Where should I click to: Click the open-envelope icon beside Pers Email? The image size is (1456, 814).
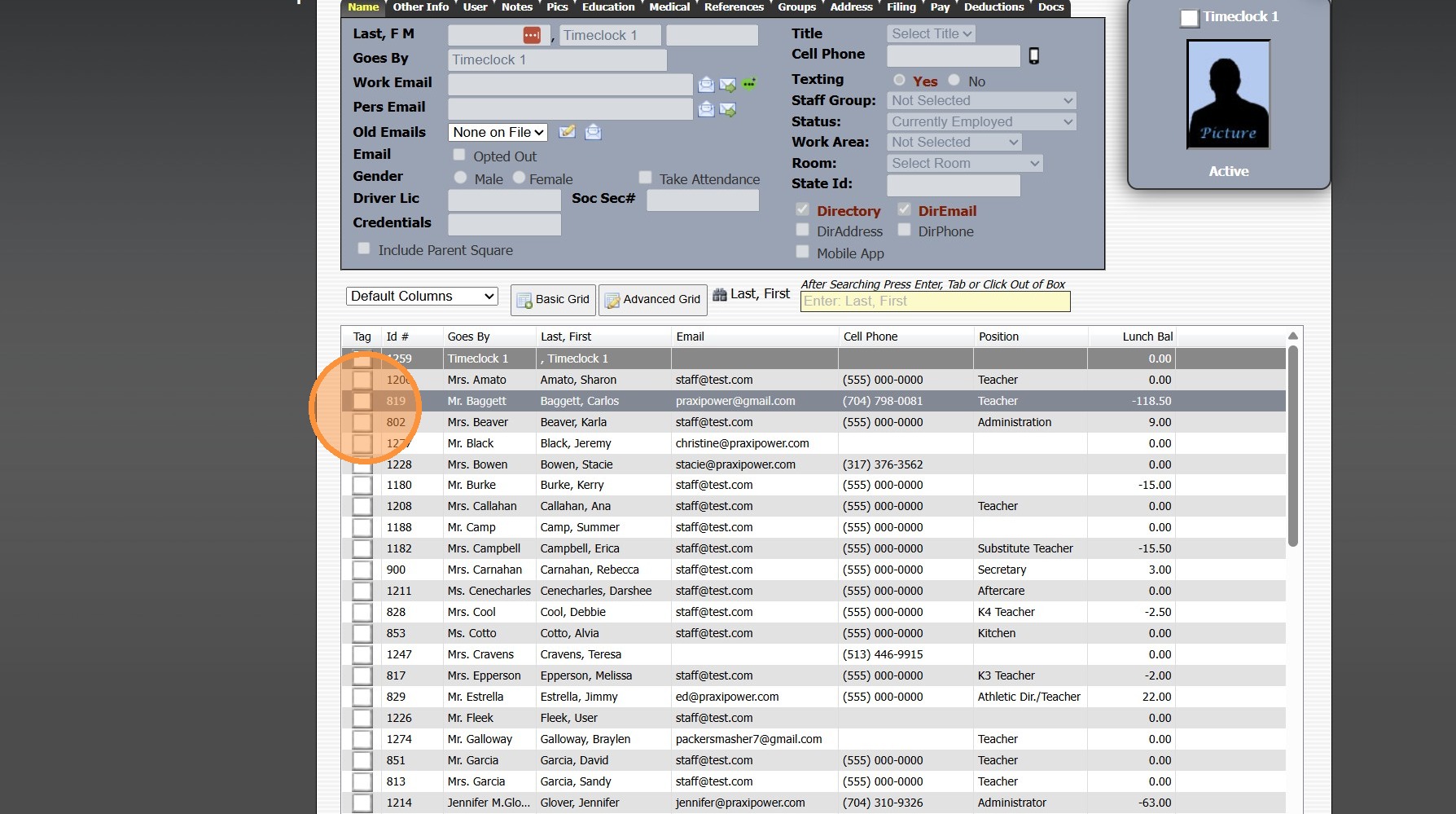pyautogui.click(x=706, y=109)
